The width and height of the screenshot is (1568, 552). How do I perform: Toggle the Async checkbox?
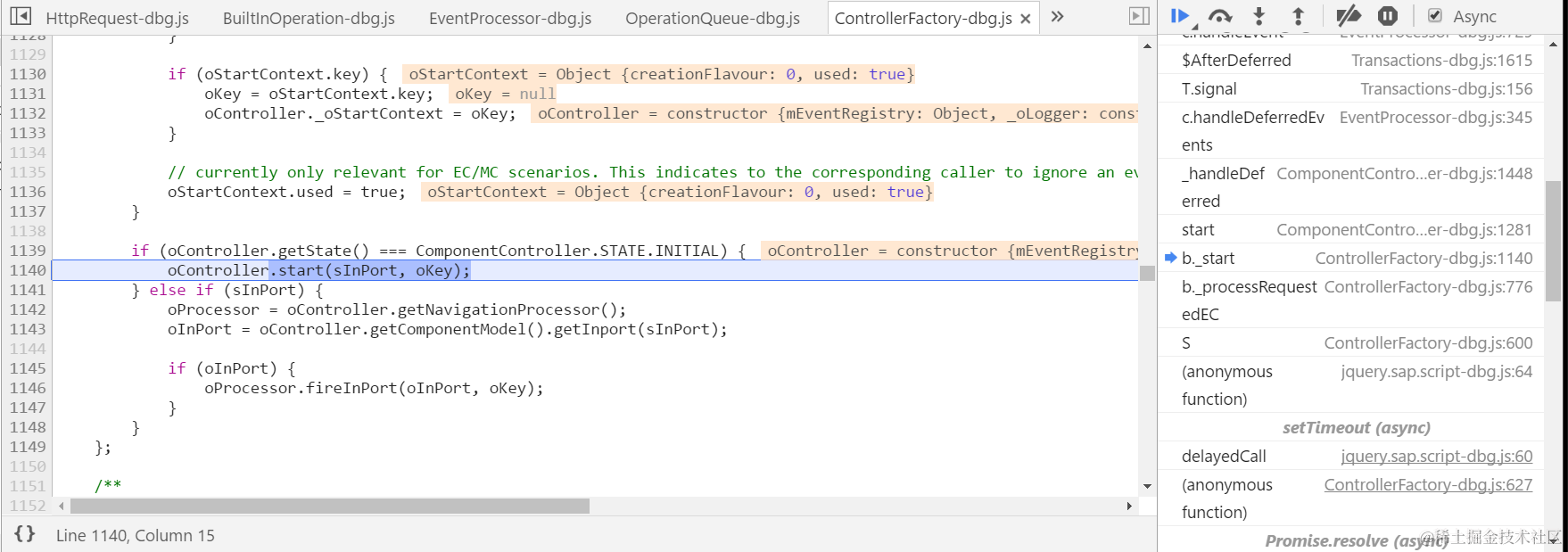point(1435,16)
